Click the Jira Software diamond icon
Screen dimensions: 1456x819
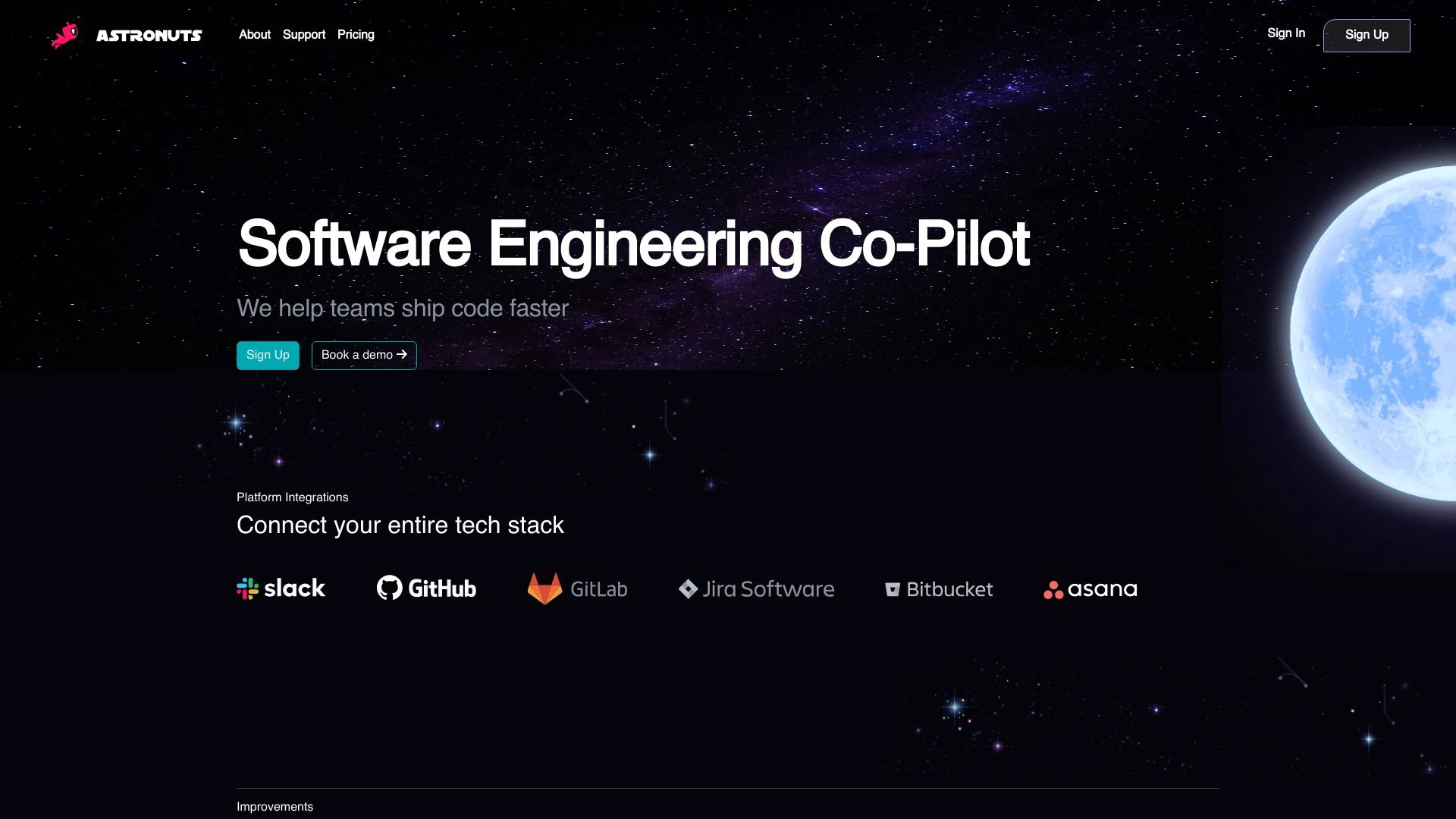[688, 588]
